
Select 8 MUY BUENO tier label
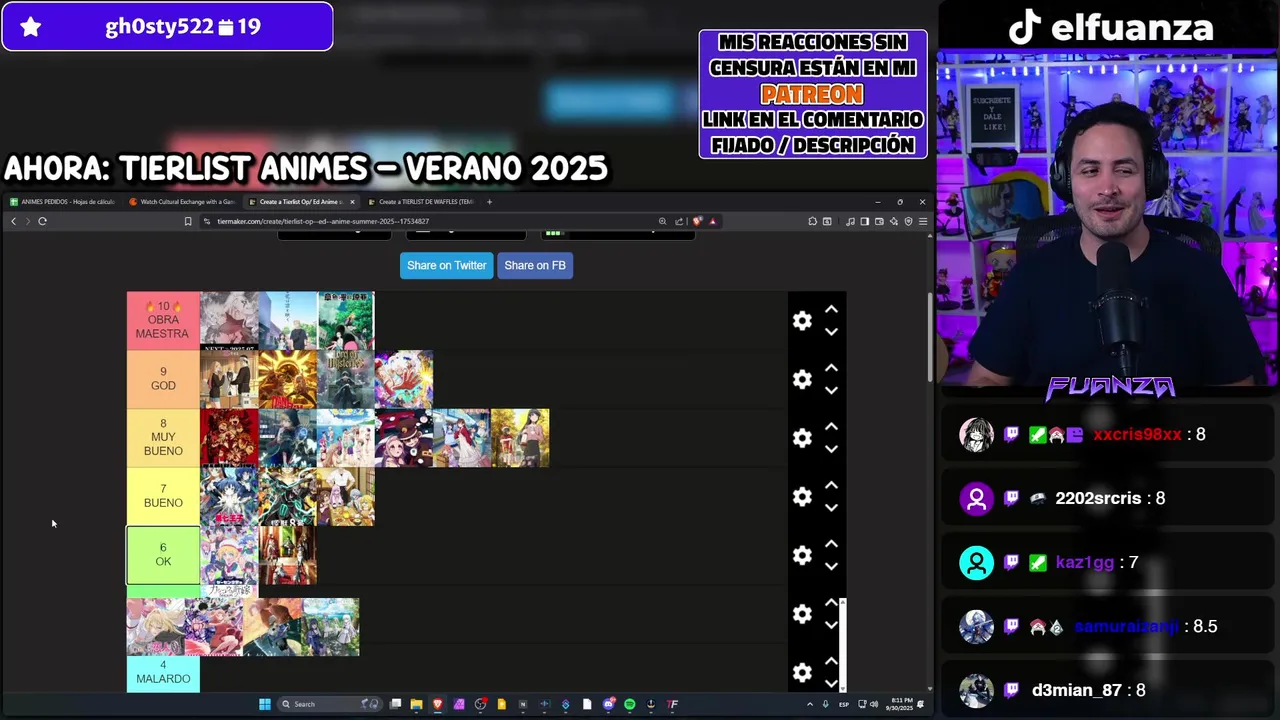coord(163,437)
